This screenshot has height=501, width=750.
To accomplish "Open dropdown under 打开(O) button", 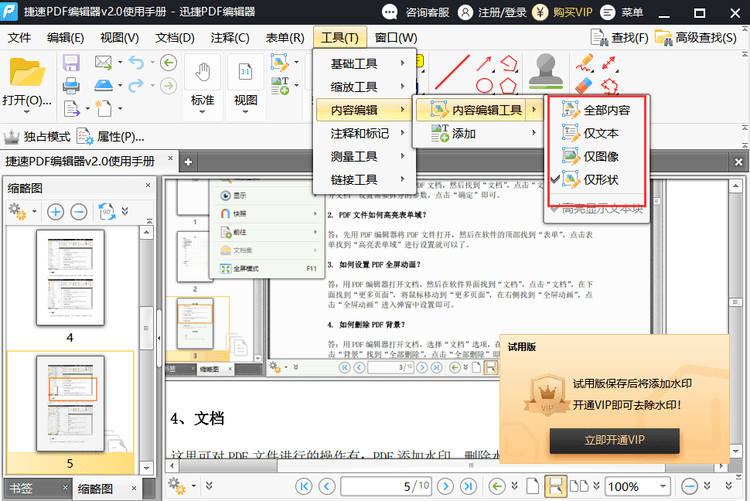I will (27, 112).
